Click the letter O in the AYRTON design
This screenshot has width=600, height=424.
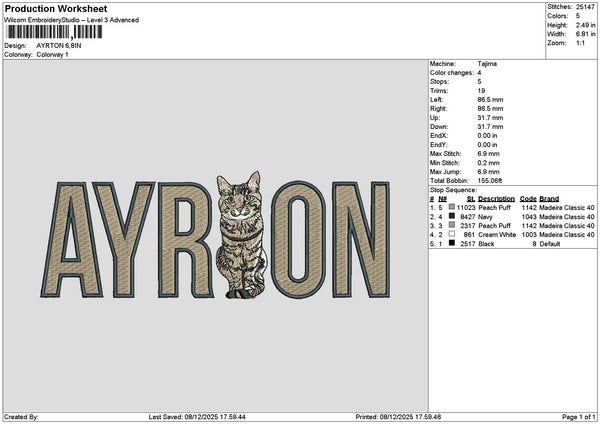tap(298, 240)
